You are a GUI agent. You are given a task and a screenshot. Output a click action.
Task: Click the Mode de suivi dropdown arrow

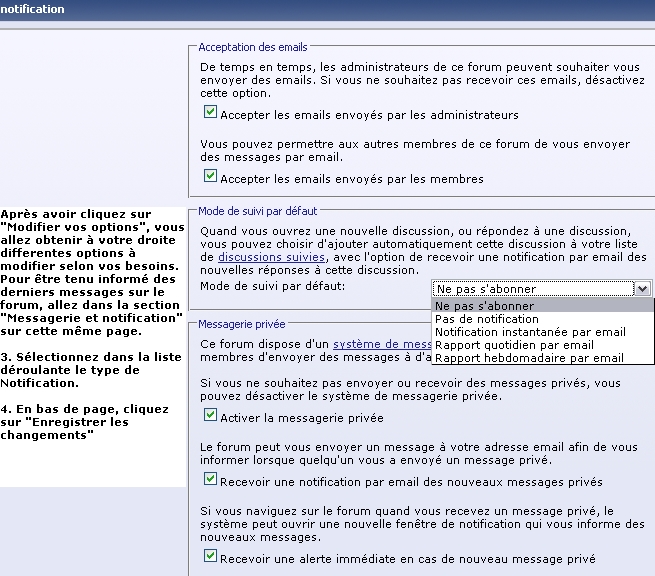641,288
